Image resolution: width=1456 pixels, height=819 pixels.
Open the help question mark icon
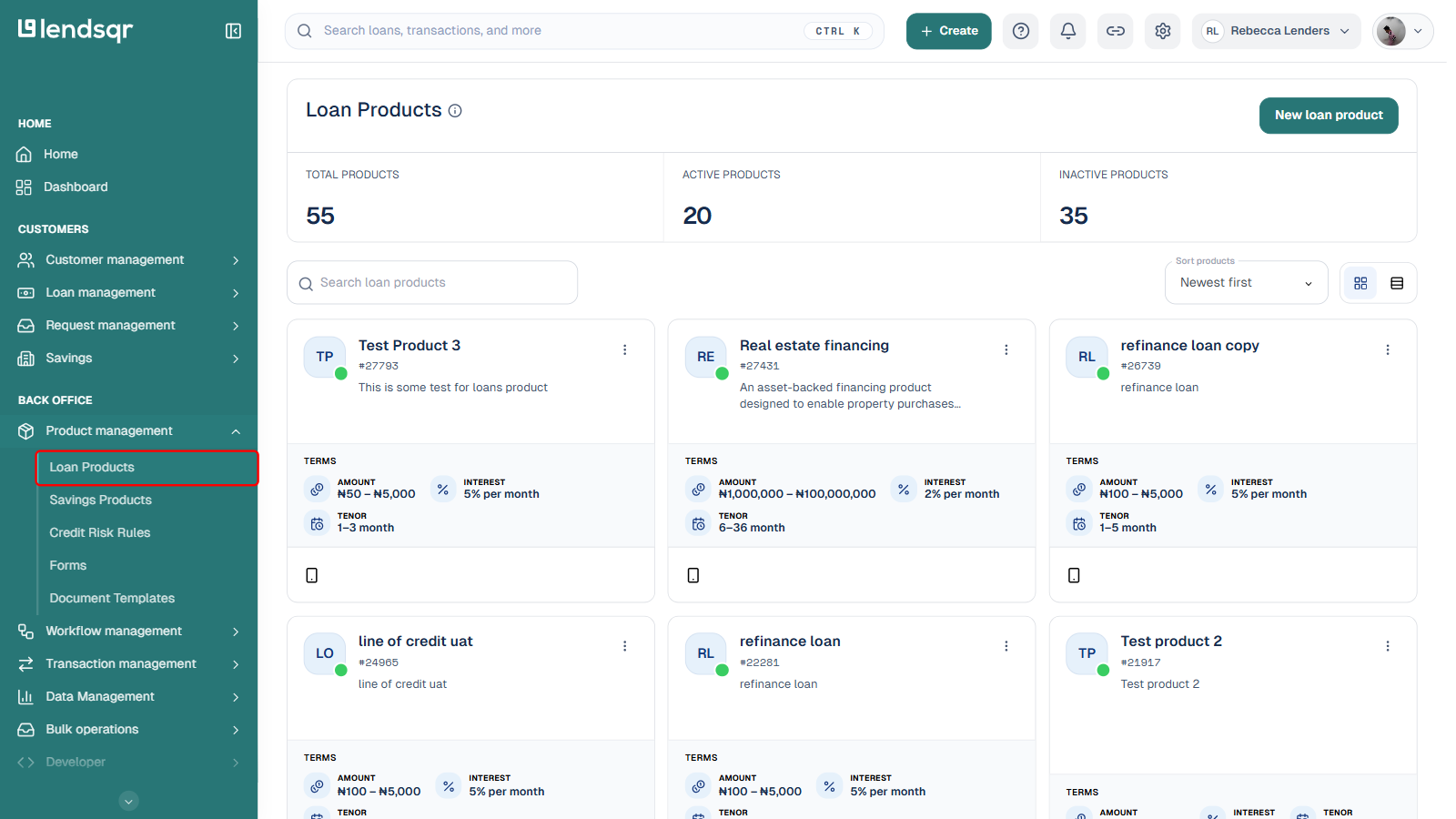(1021, 31)
